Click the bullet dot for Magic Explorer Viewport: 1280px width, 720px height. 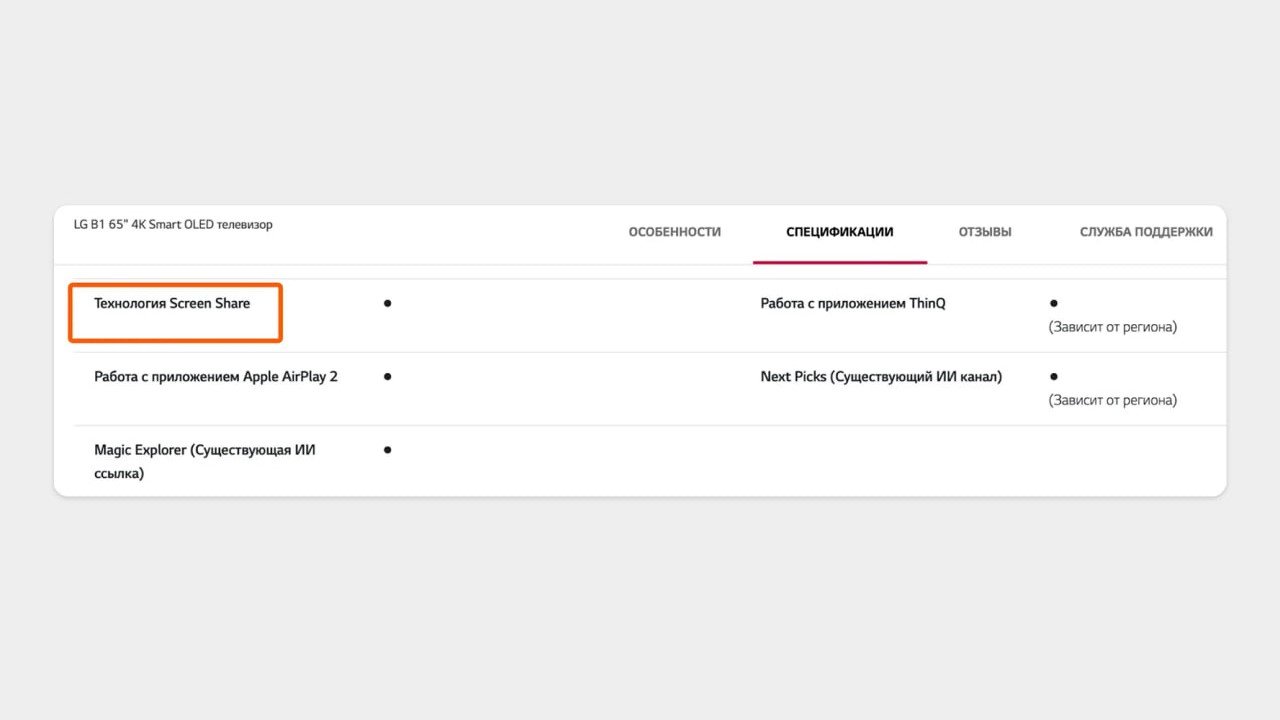click(x=387, y=450)
